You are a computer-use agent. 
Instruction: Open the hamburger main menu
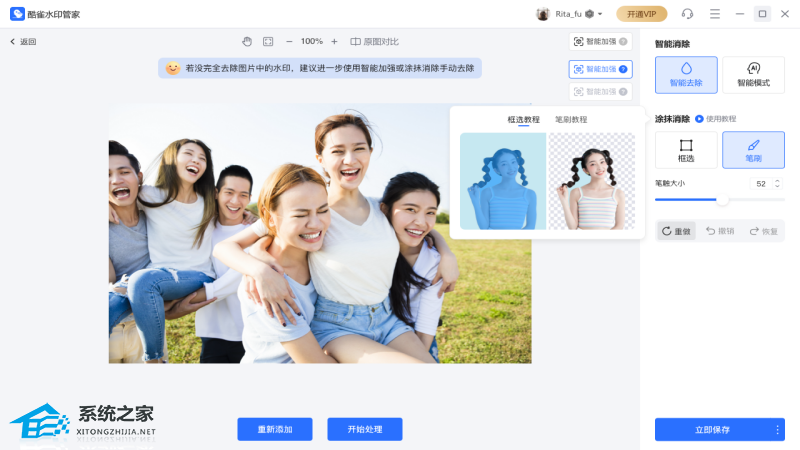[x=715, y=14]
